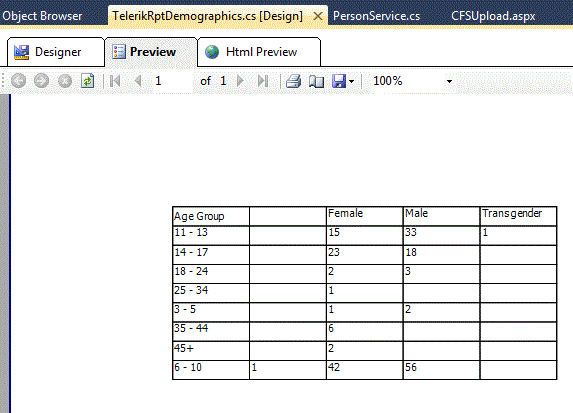
Task: Click the Navigate Back toolbar icon
Action: click(x=19, y=81)
